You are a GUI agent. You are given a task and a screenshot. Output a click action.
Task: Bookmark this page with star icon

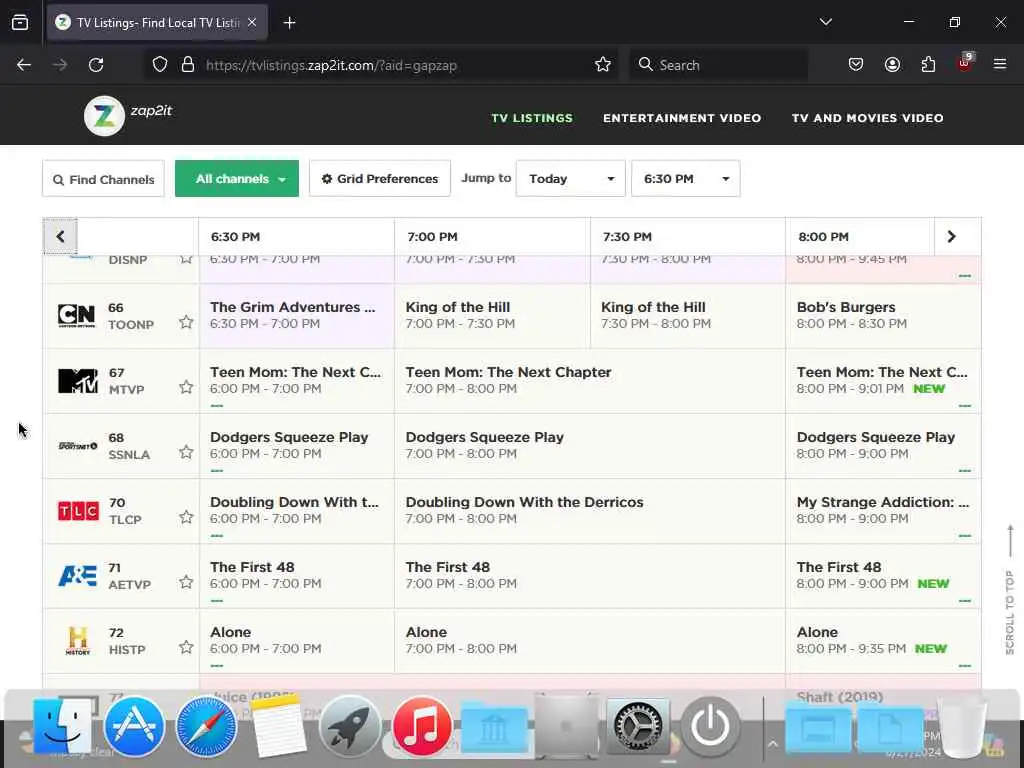(603, 65)
